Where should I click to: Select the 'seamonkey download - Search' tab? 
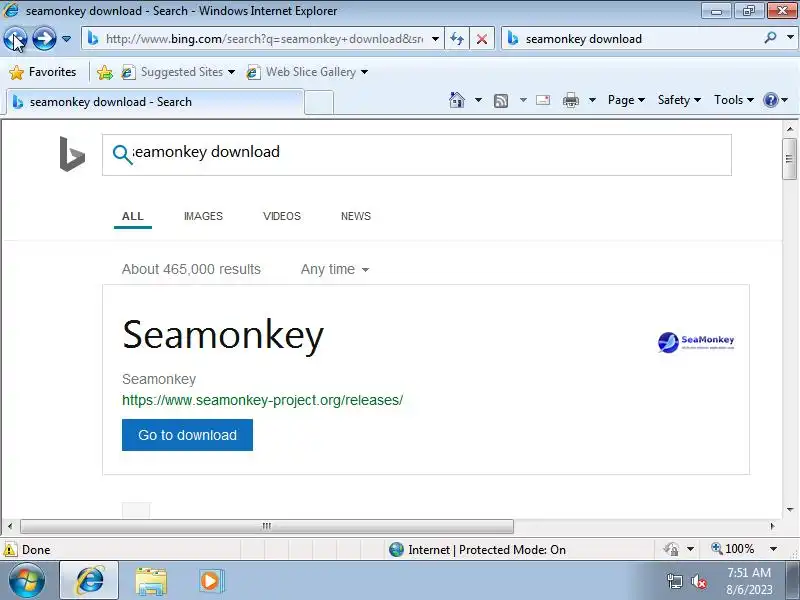pos(154,102)
